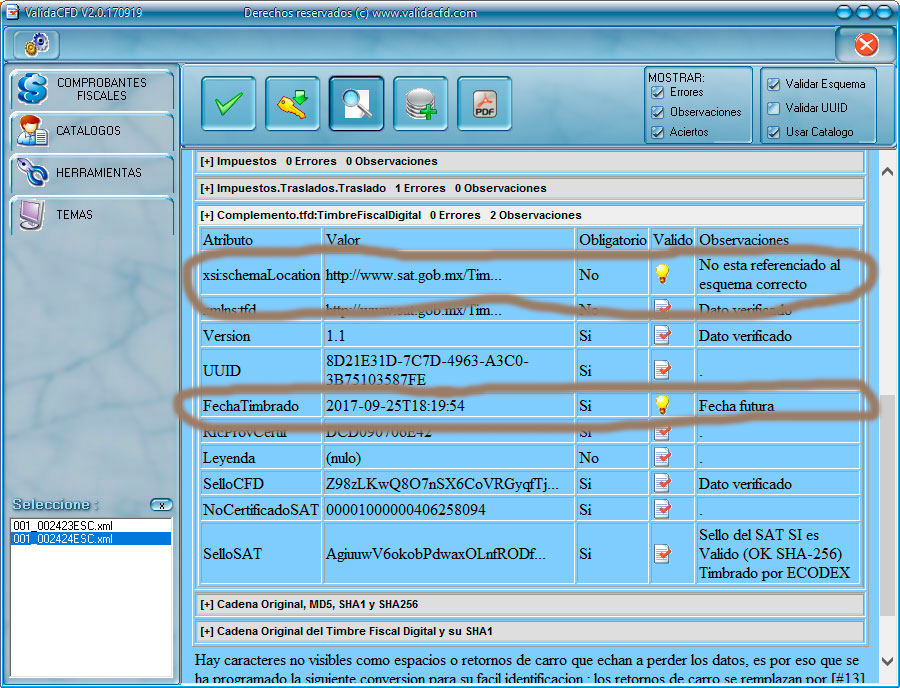900x688 pixels.
Task: Click the lightbulb icon in FechaTimbrado row
Action: tap(662, 405)
